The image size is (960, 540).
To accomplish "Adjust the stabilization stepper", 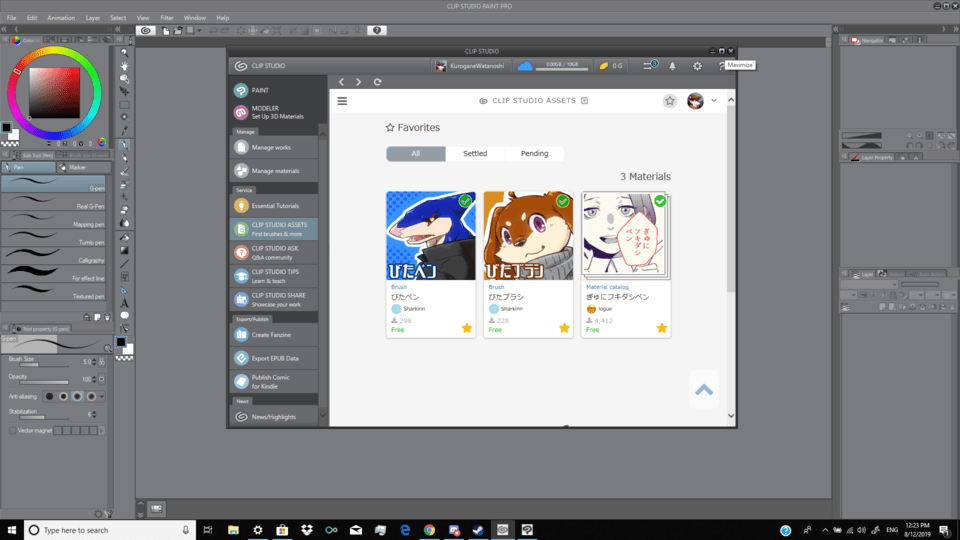I will pos(94,414).
